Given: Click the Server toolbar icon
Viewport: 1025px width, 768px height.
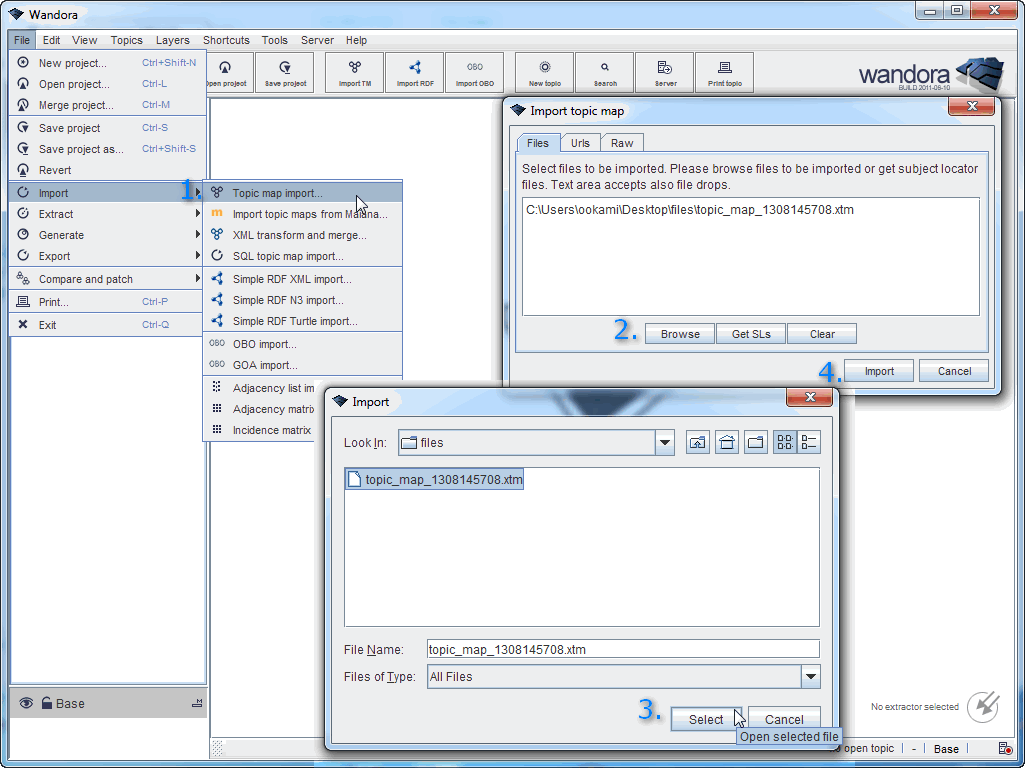Looking at the screenshot, I should (662, 72).
